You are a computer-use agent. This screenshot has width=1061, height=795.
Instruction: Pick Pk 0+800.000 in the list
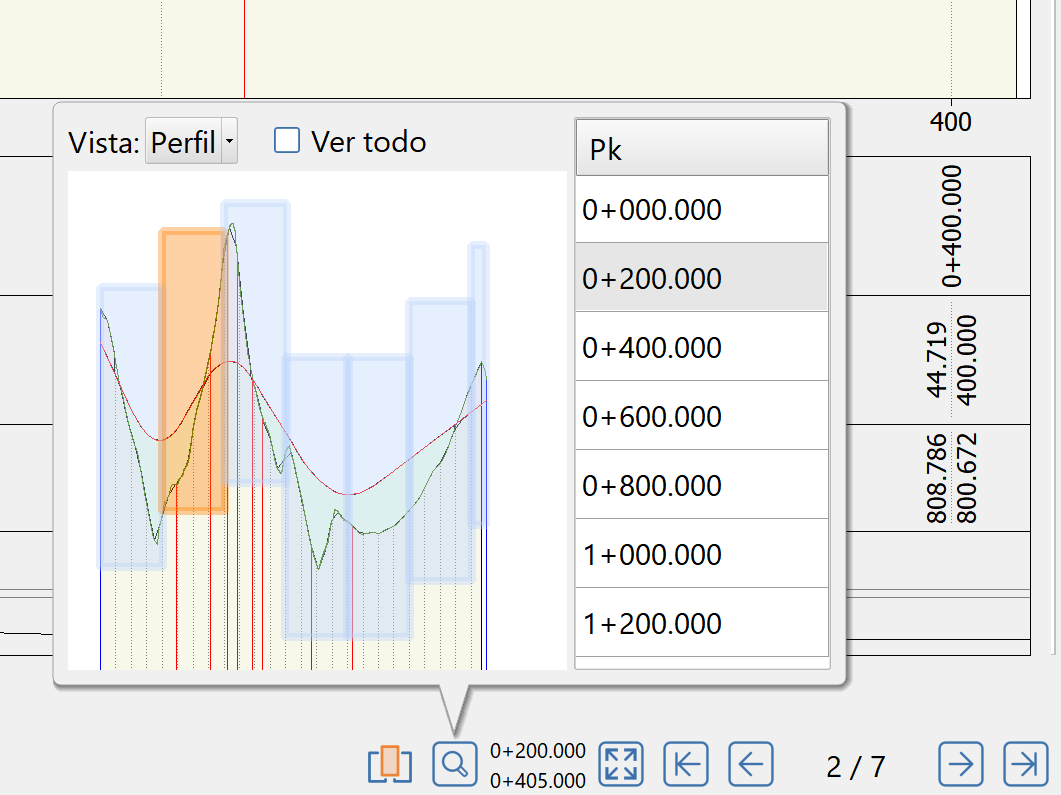(x=701, y=485)
